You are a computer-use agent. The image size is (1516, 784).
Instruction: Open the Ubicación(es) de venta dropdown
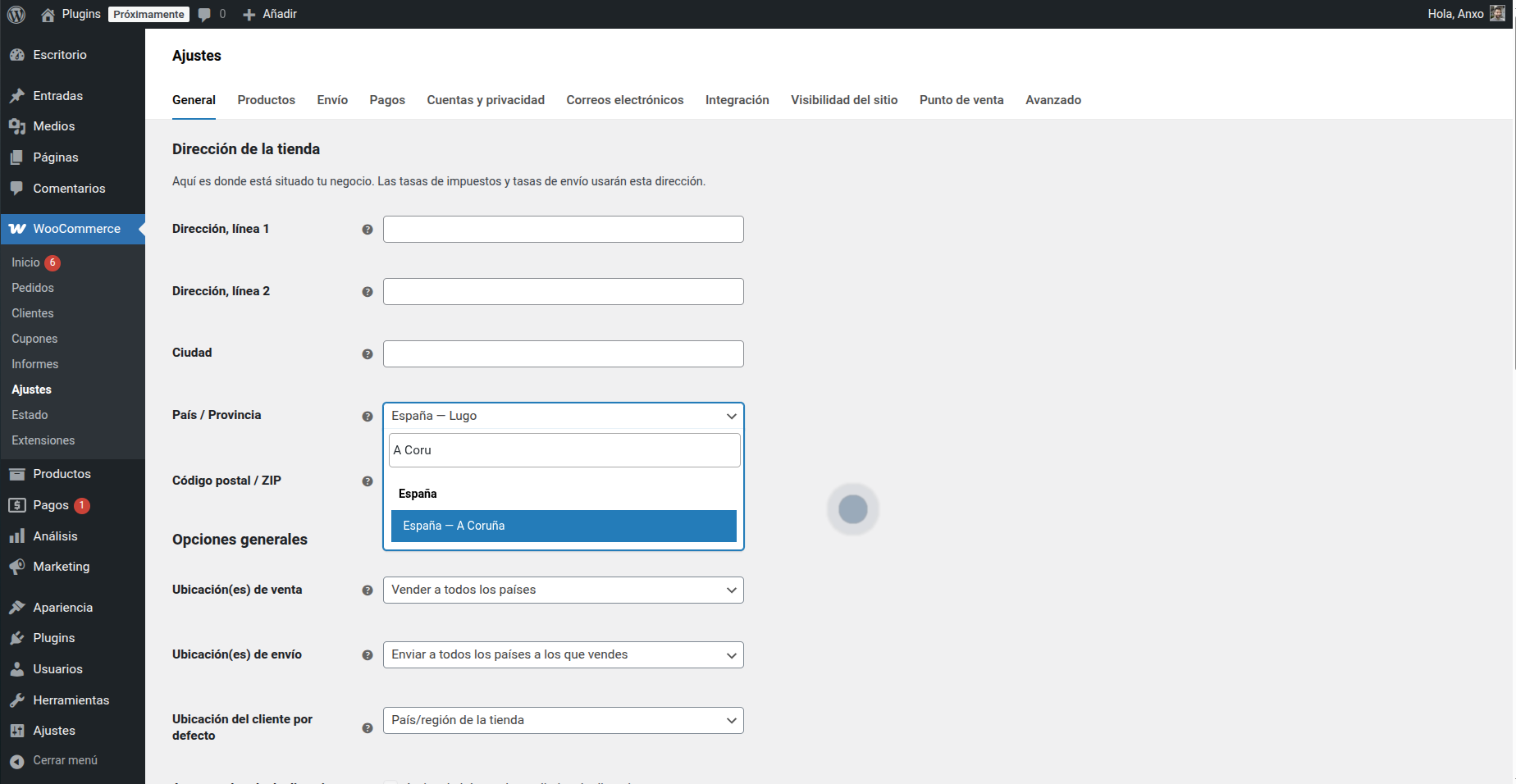coord(563,590)
